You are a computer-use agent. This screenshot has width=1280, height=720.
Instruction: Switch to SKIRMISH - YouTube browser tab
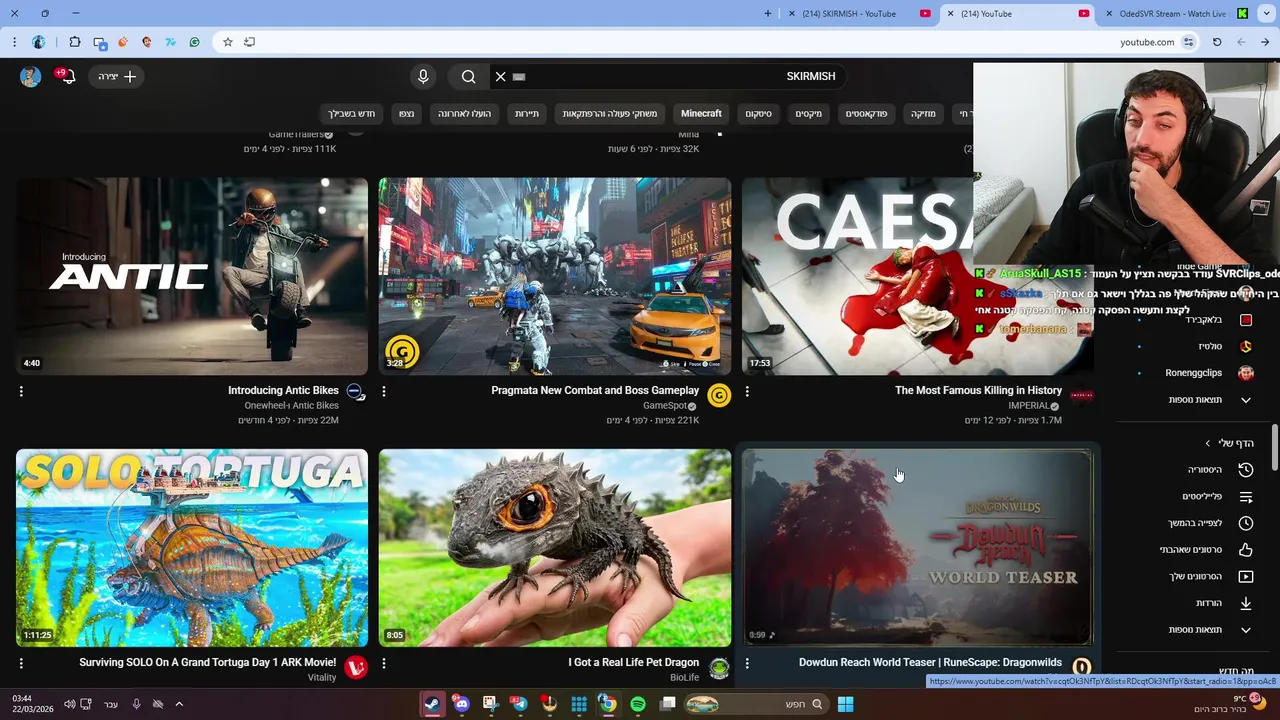click(x=859, y=14)
